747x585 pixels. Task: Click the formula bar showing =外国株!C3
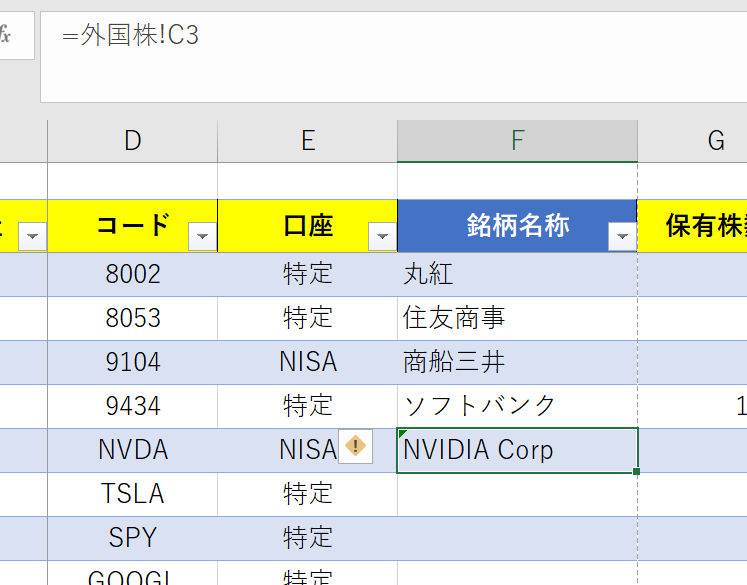pyautogui.click(x=394, y=57)
